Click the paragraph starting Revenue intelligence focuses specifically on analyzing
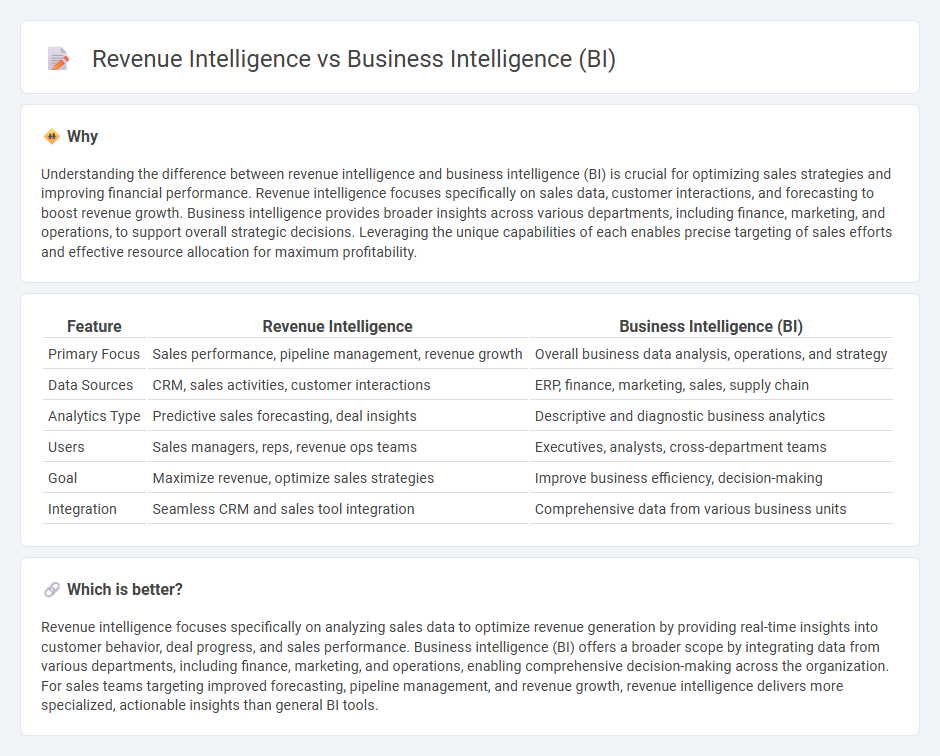 tap(465, 666)
